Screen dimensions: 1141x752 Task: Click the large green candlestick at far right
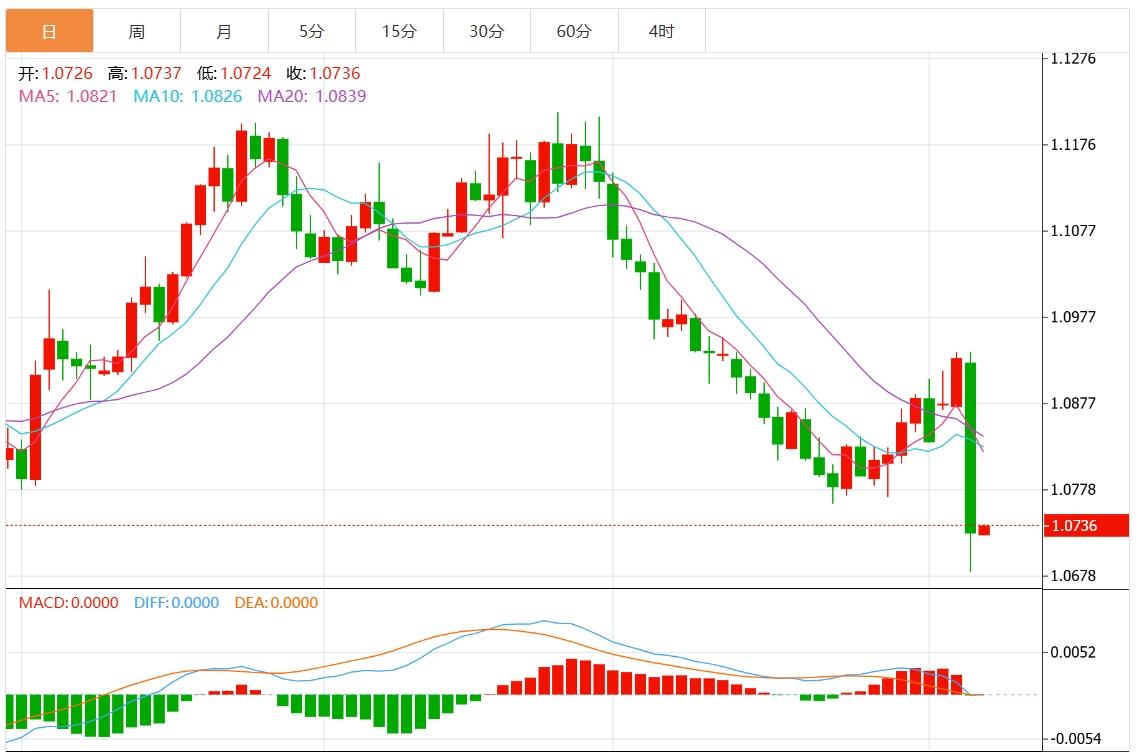[970, 447]
